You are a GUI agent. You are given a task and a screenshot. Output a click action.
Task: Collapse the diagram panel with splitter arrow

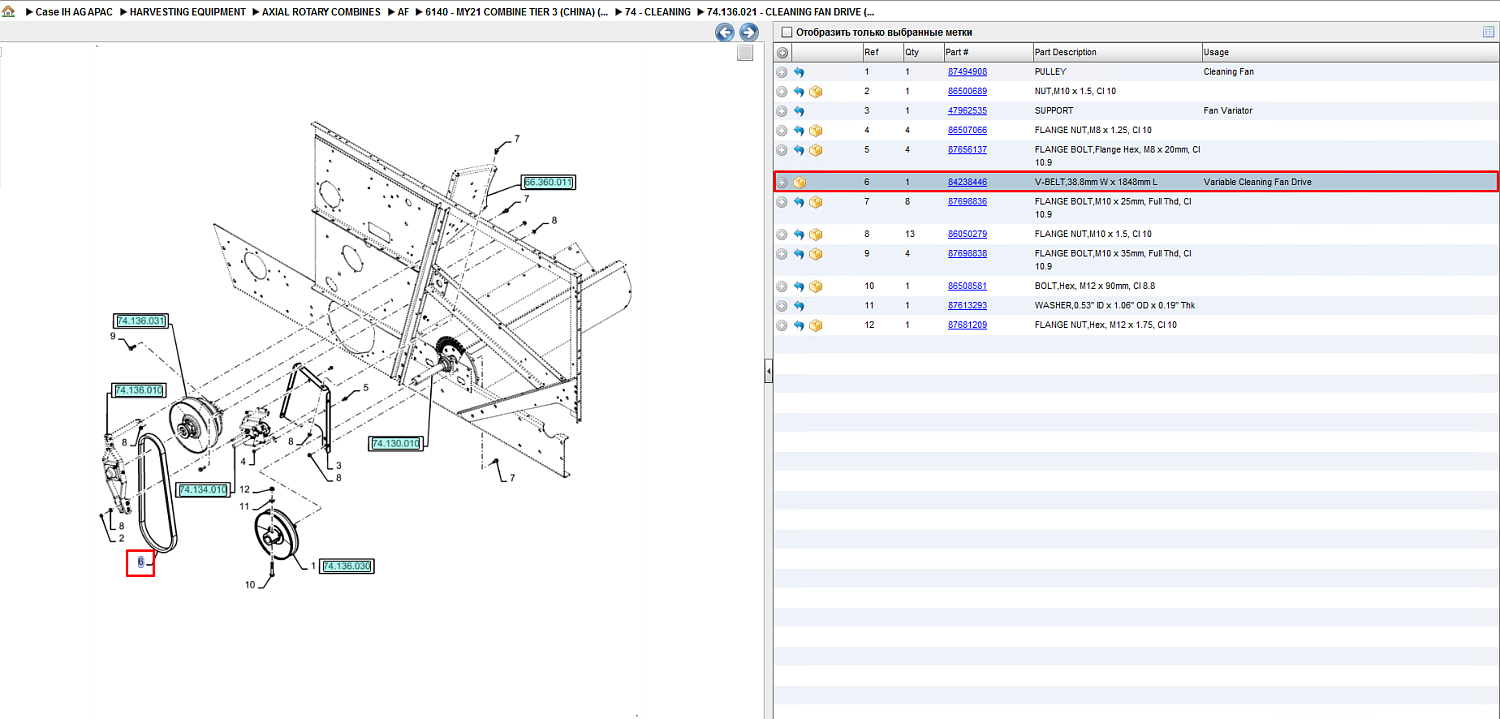click(768, 372)
